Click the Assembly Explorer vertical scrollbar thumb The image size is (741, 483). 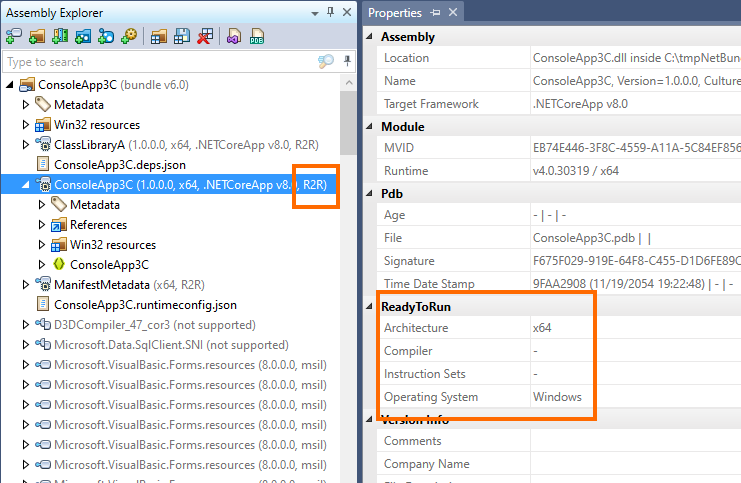tap(348, 123)
